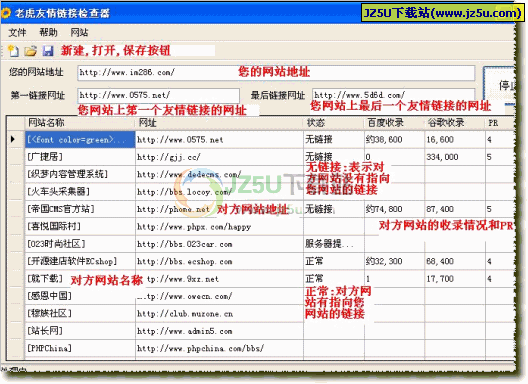Image resolution: width=528 pixels, height=384 pixels.
Task: Click the http://bbs.locoy.com/ URL cell
Action: pyautogui.click(x=219, y=192)
